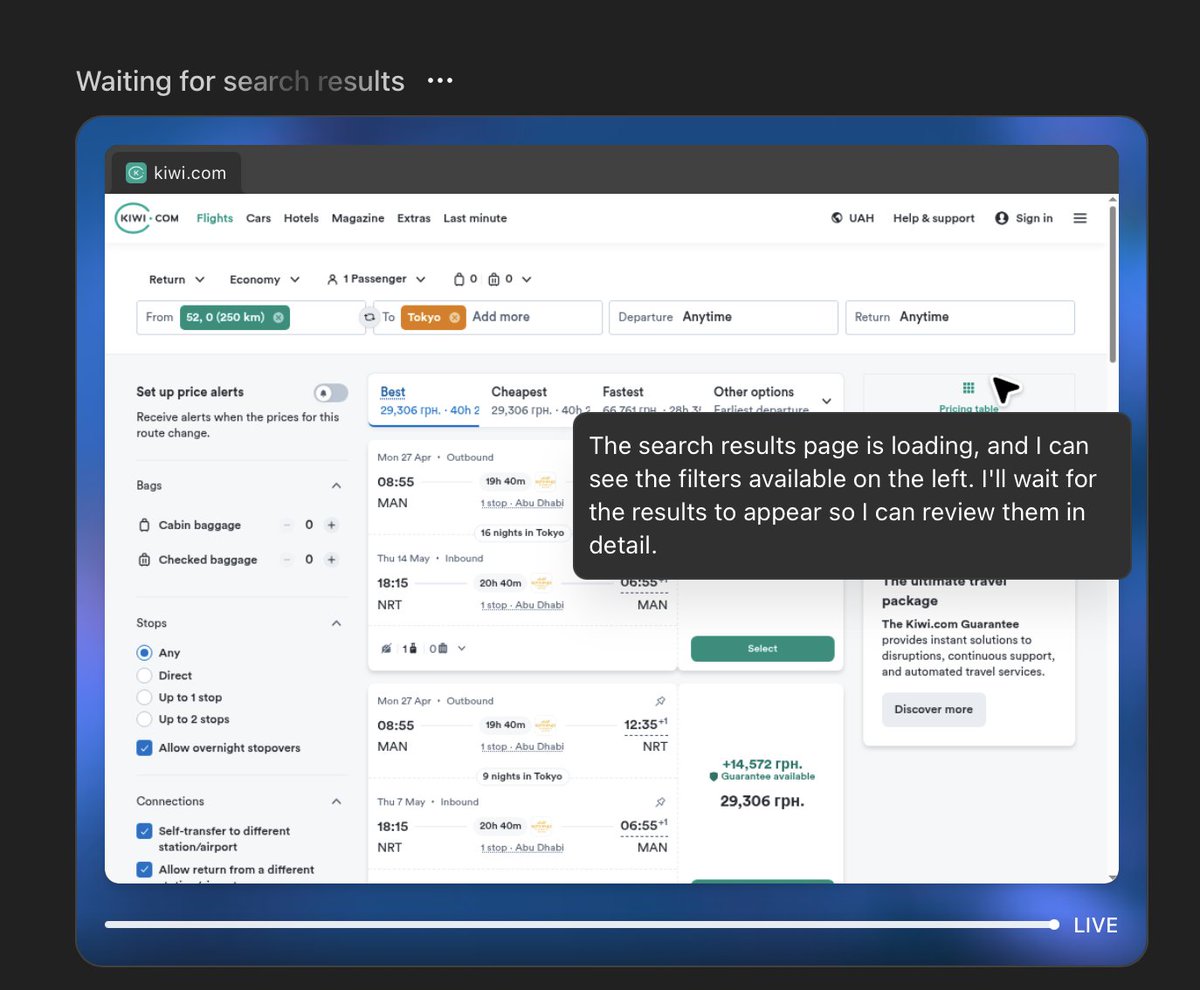
Task: Choose Up to 1 stop
Action: point(144,698)
